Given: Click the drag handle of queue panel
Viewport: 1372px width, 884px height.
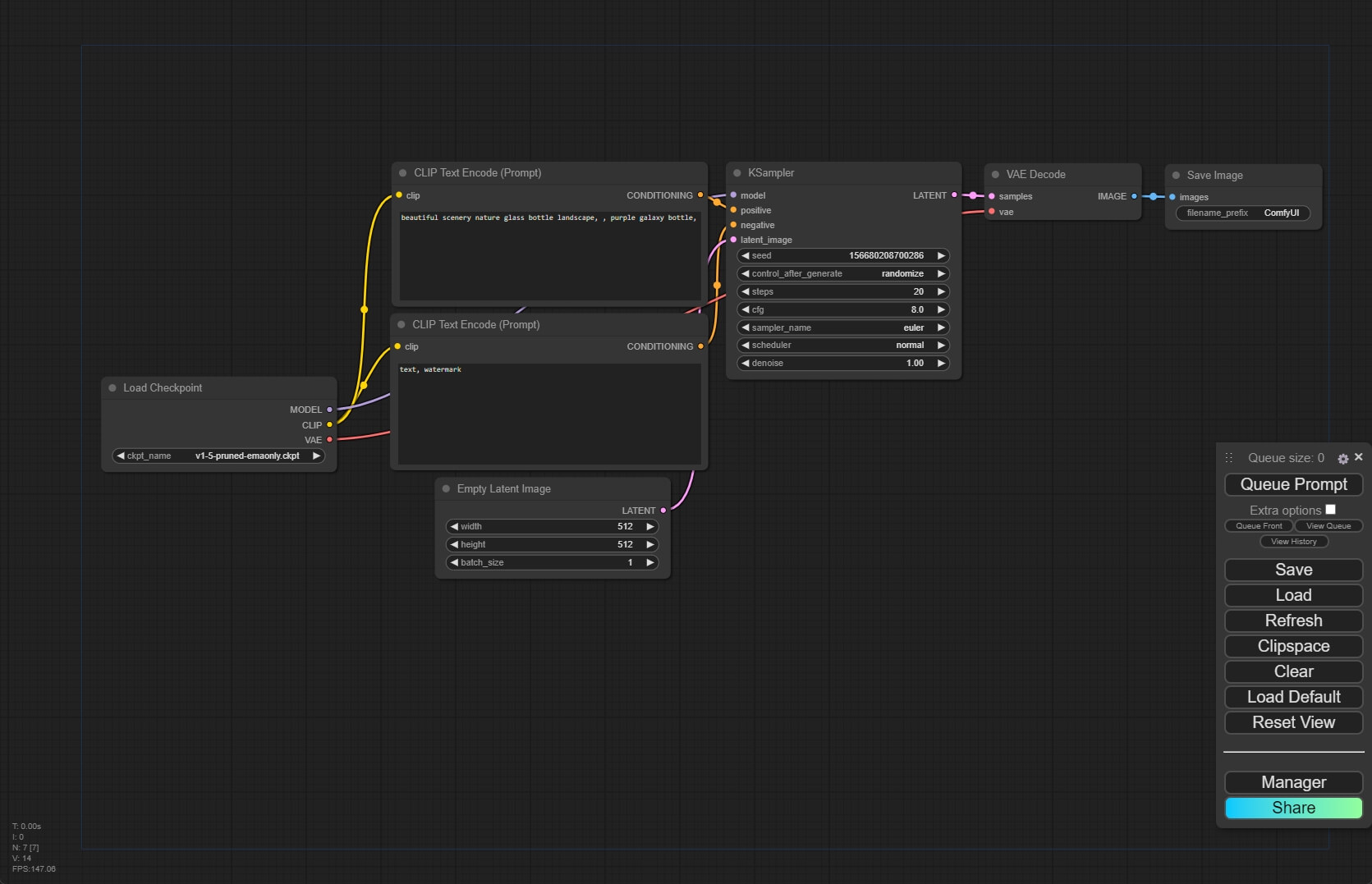Looking at the screenshot, I should pos(1229,458).
